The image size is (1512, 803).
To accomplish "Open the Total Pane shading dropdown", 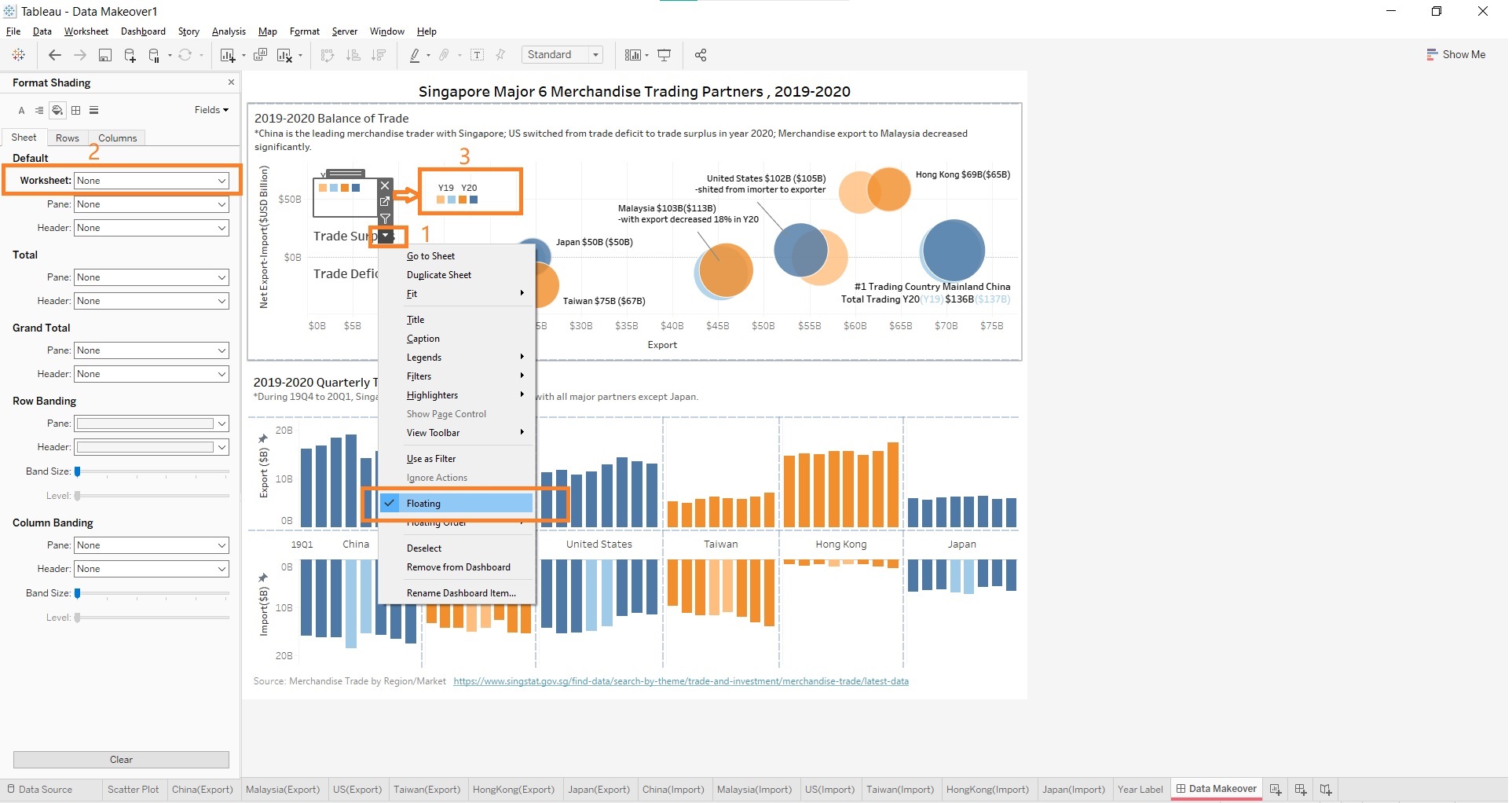I will (151, 277).
